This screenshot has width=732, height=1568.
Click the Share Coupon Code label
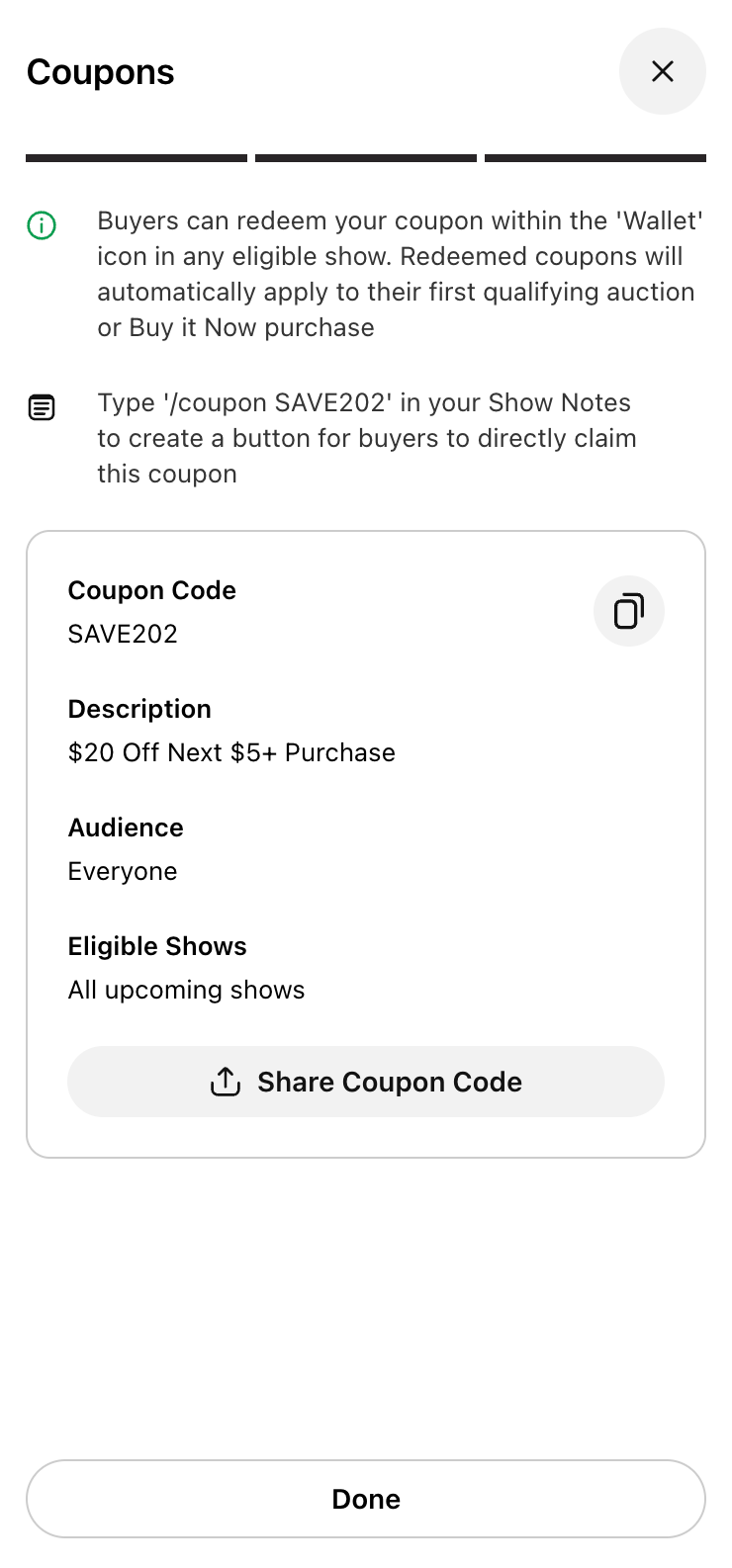pos(390,1083)
